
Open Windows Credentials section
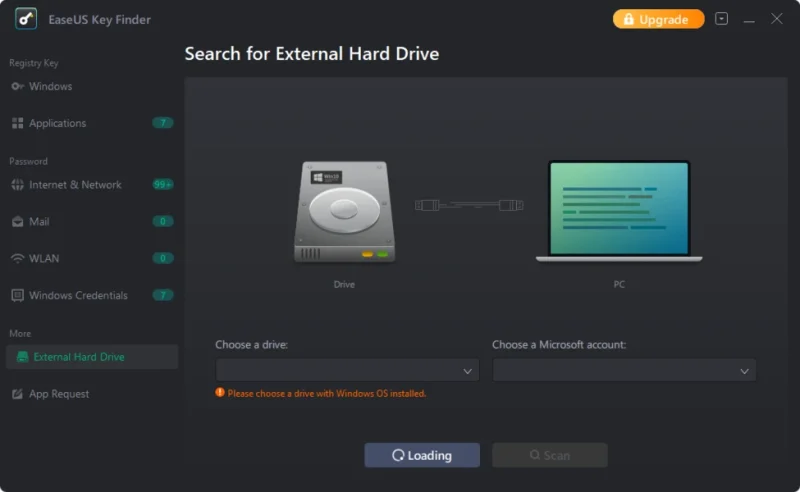(78, 296)
